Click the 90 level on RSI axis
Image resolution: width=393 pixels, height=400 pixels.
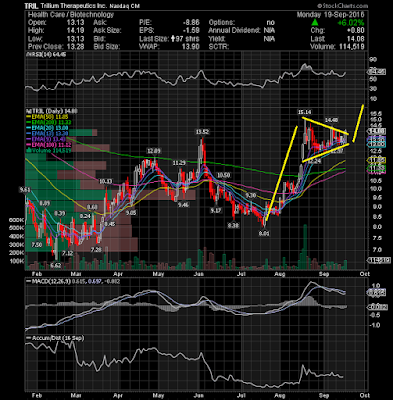pos(373,59)
